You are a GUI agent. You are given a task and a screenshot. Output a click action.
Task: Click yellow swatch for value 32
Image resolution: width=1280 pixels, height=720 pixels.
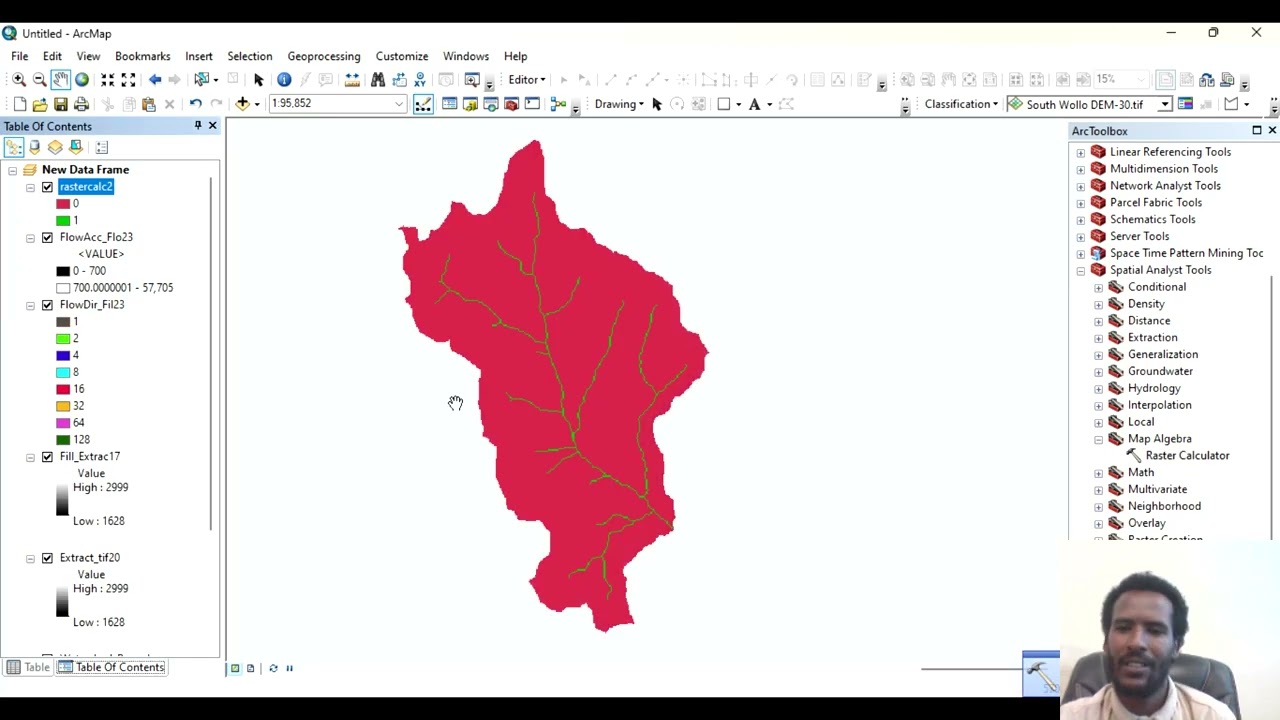tap(63, 406)
